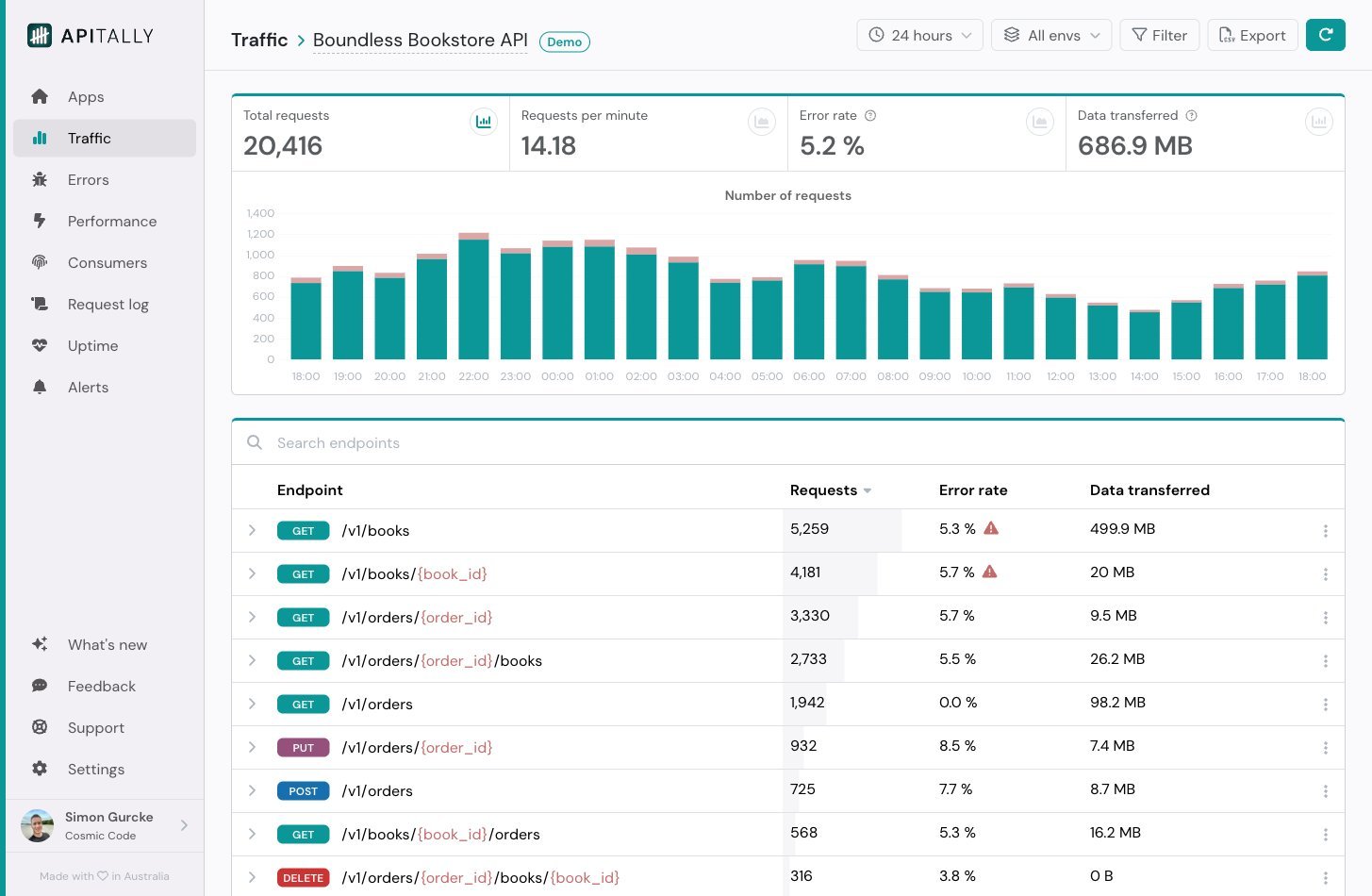Click the teal refresh button
This screenshot has width=1372, height=896.
[x=1325, y=35]
